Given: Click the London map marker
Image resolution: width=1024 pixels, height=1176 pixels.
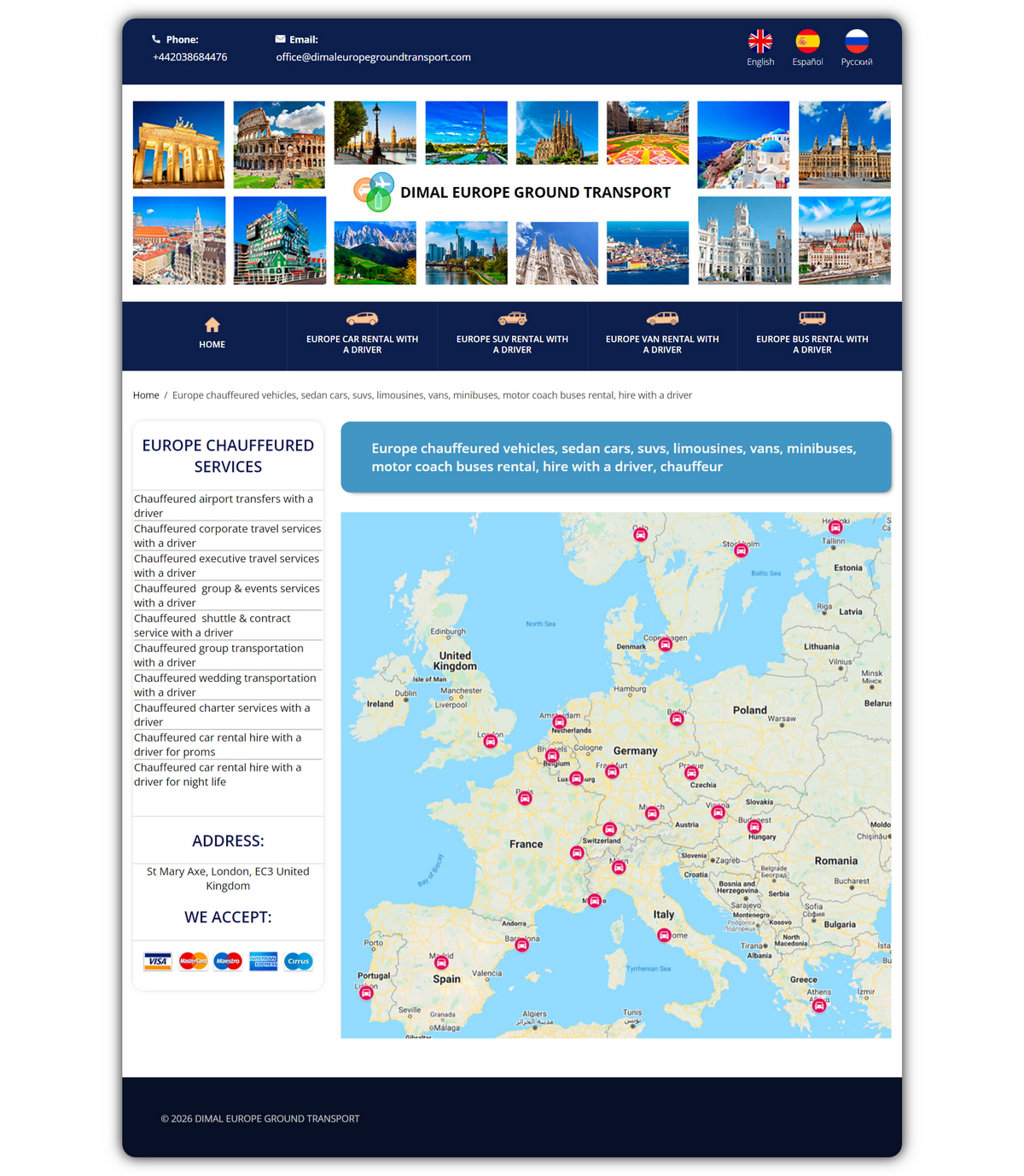Looking at the screenshot, I should point(491,742).
